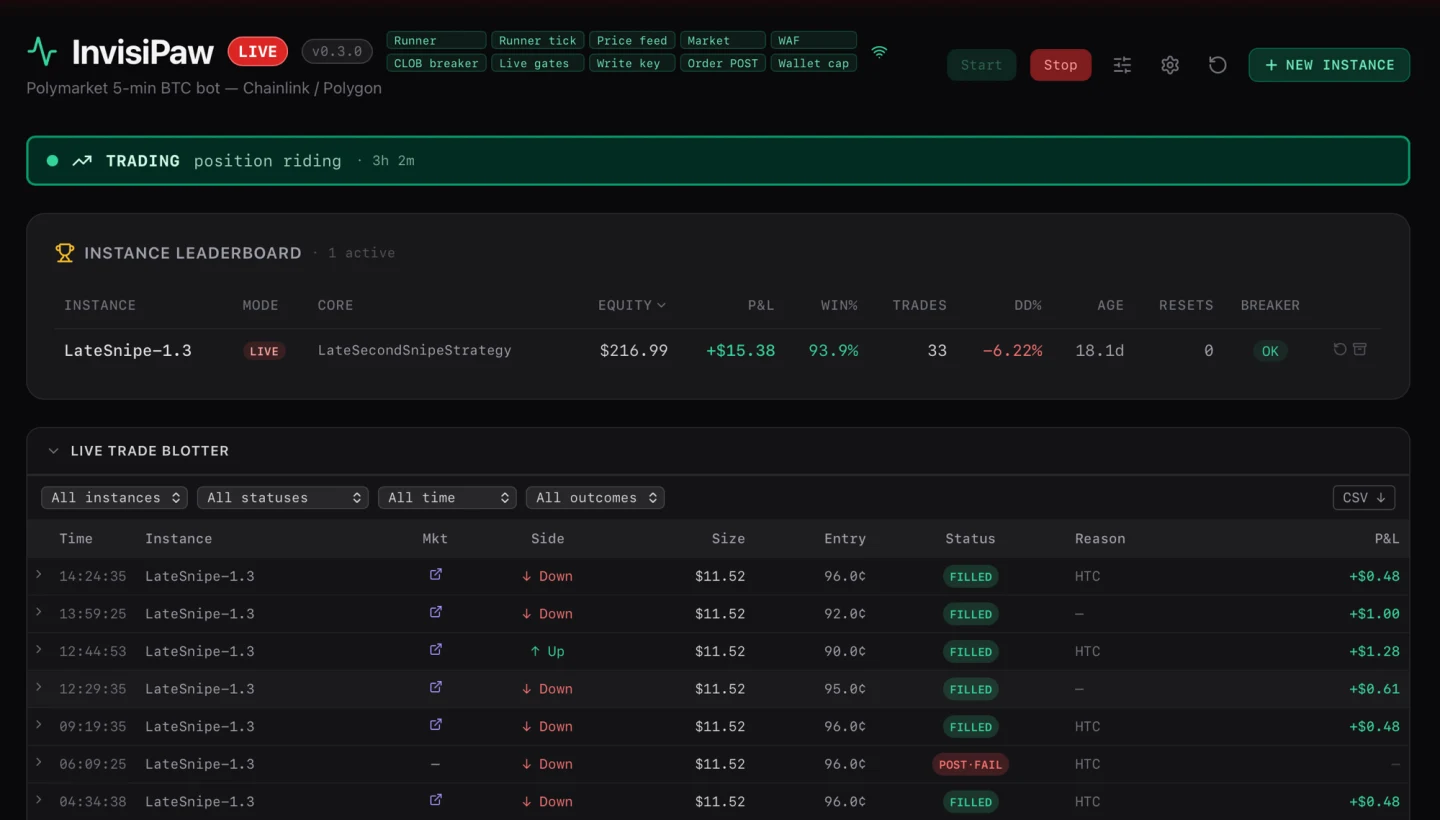Collapse the Live Trade Blotter section
Image resolution: width=1440 pixels, height=820 pixels.
click(54, 451)
